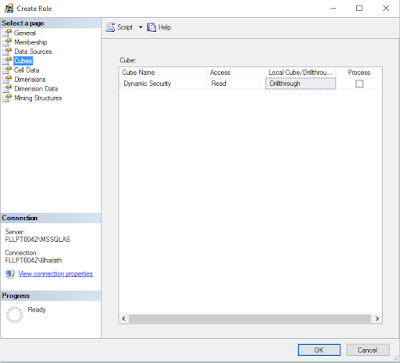Click the server name FLLPT0042\MSSQLAS

[x=38, y=239]
